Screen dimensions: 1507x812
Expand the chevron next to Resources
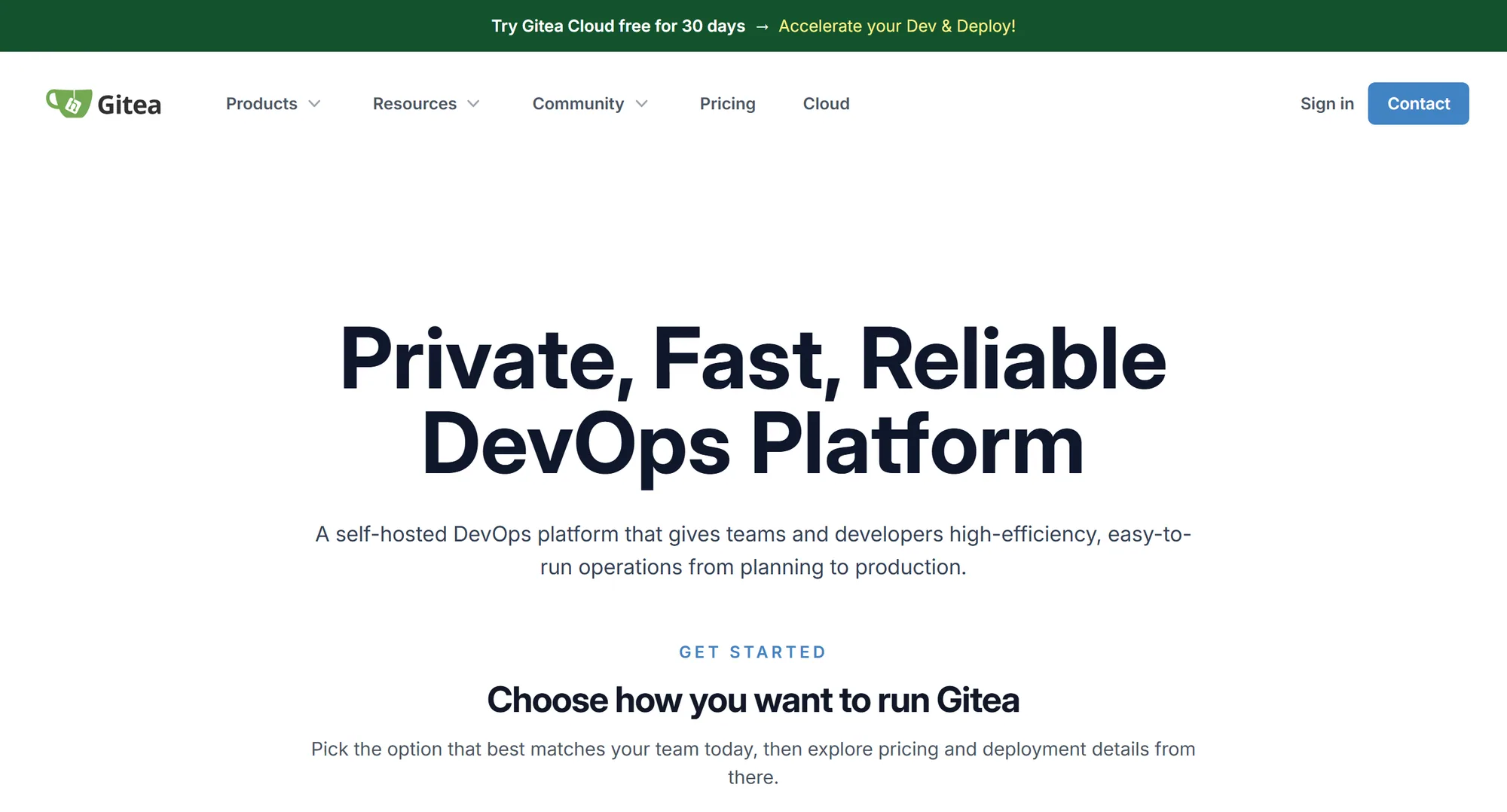tap(473, 103)
